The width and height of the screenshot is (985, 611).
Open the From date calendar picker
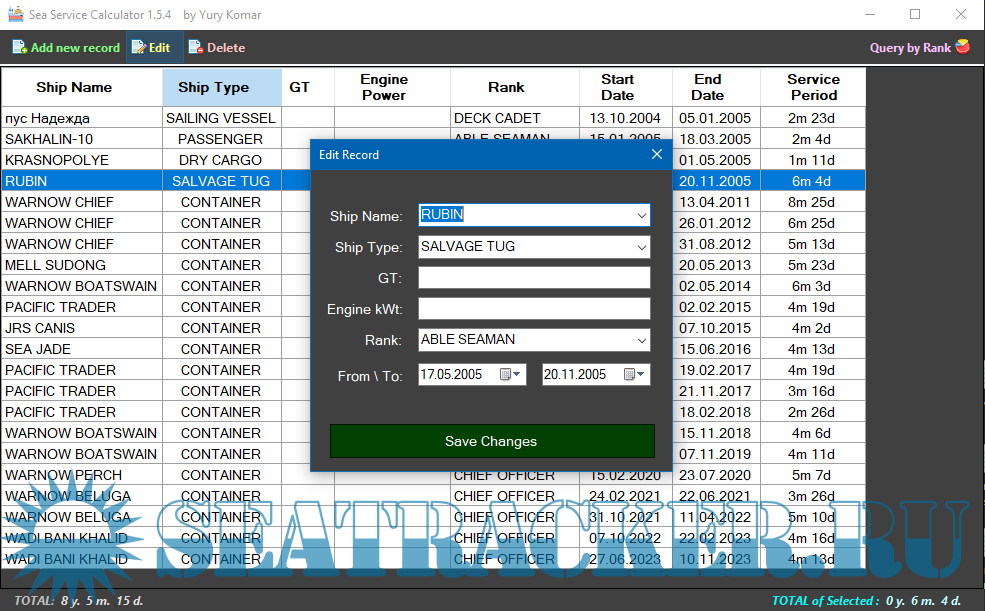pos(509,374)
